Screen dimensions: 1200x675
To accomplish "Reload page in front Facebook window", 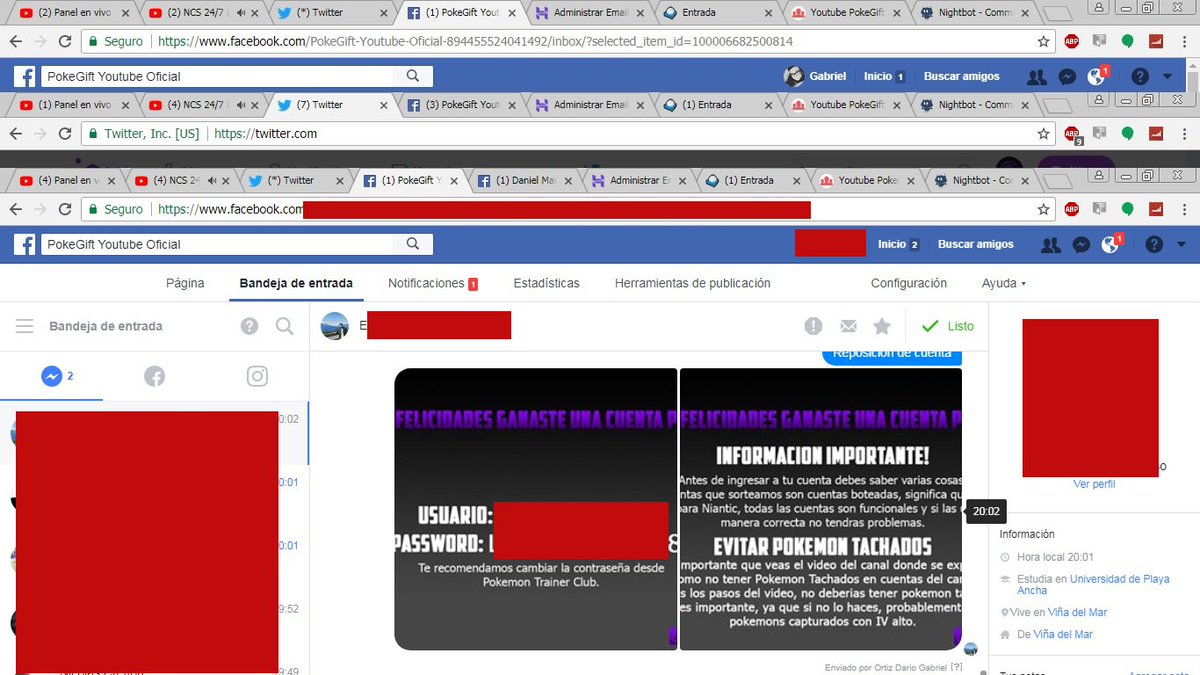I will tap(65, 209).
